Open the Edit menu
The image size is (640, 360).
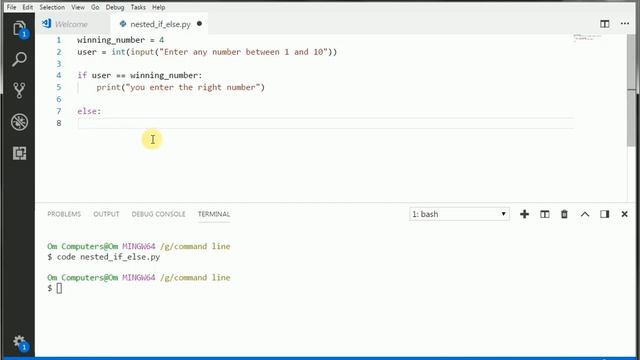pos(27,7)
